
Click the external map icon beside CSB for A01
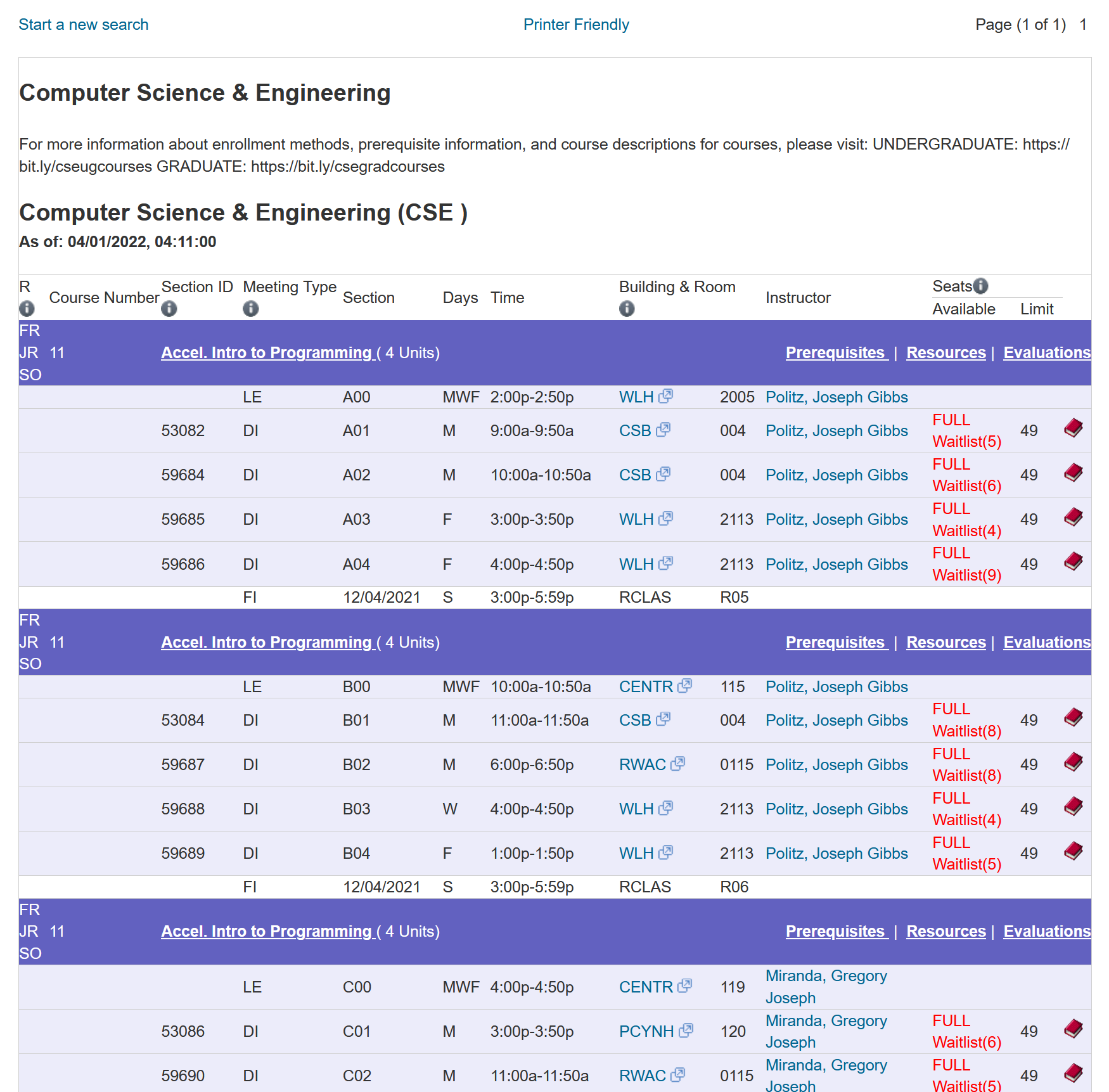(x=663, y=430)
